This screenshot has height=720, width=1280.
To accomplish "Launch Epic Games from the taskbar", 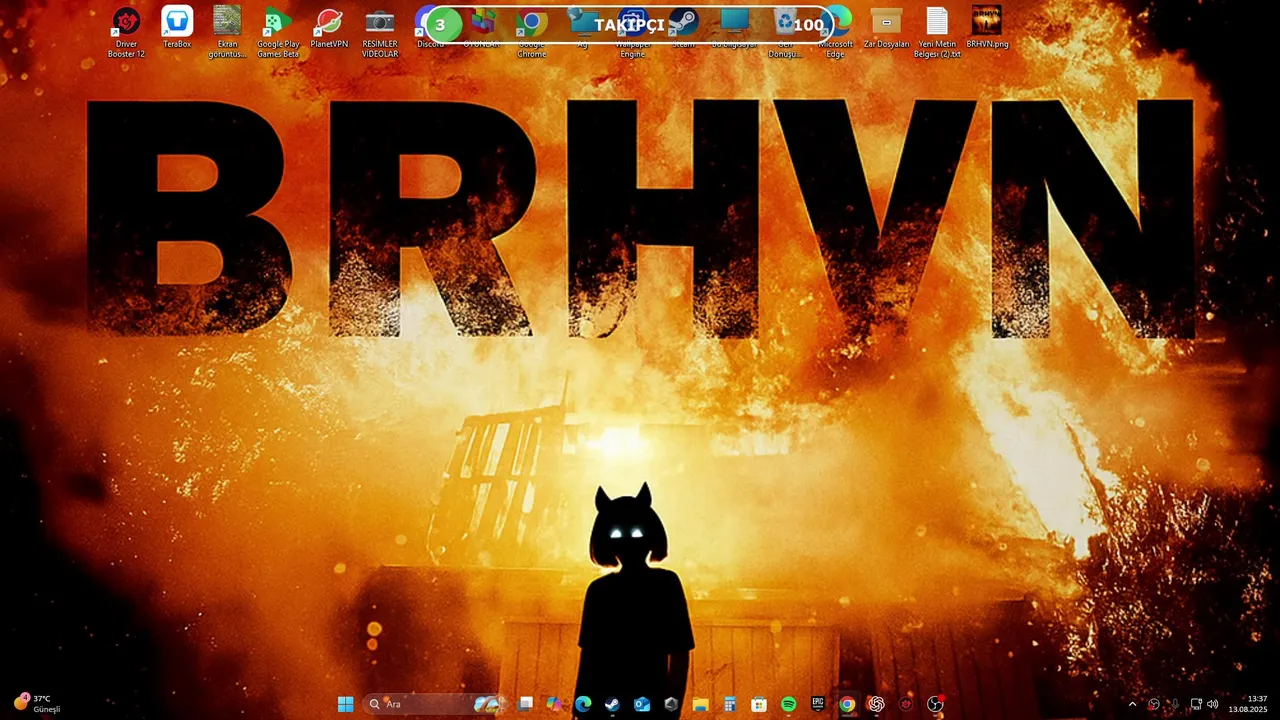I will click(817, 704).
